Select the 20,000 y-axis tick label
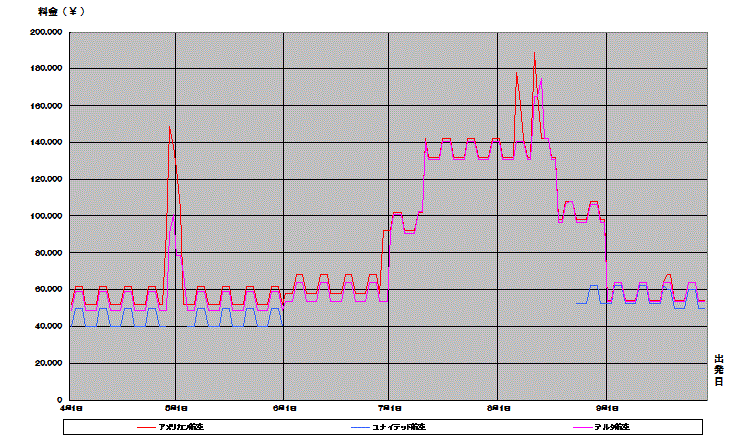This screenshot has width=729, height=446. (49, 364)
